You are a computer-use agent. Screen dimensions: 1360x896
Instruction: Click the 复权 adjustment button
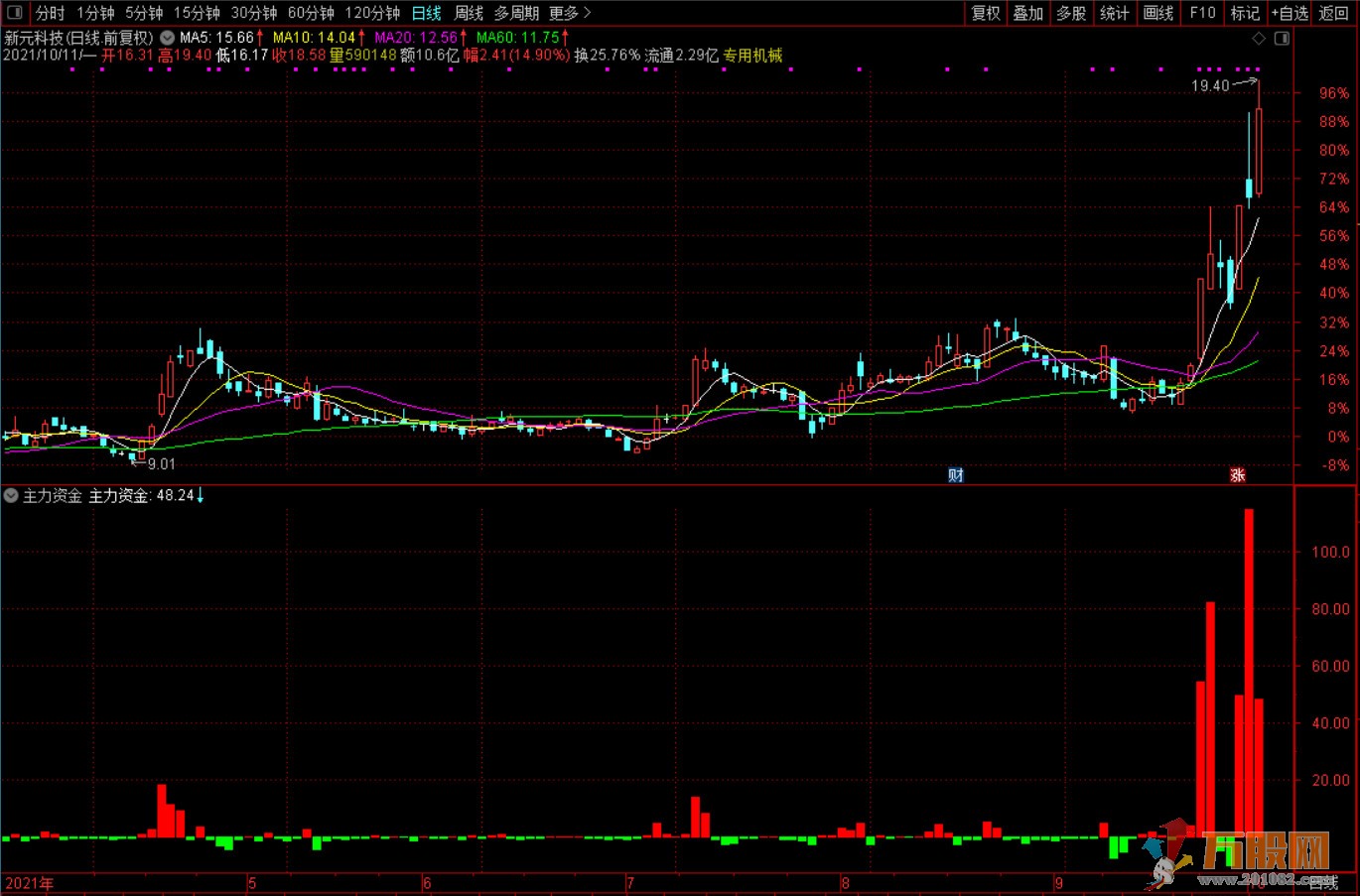pos(986,13)
